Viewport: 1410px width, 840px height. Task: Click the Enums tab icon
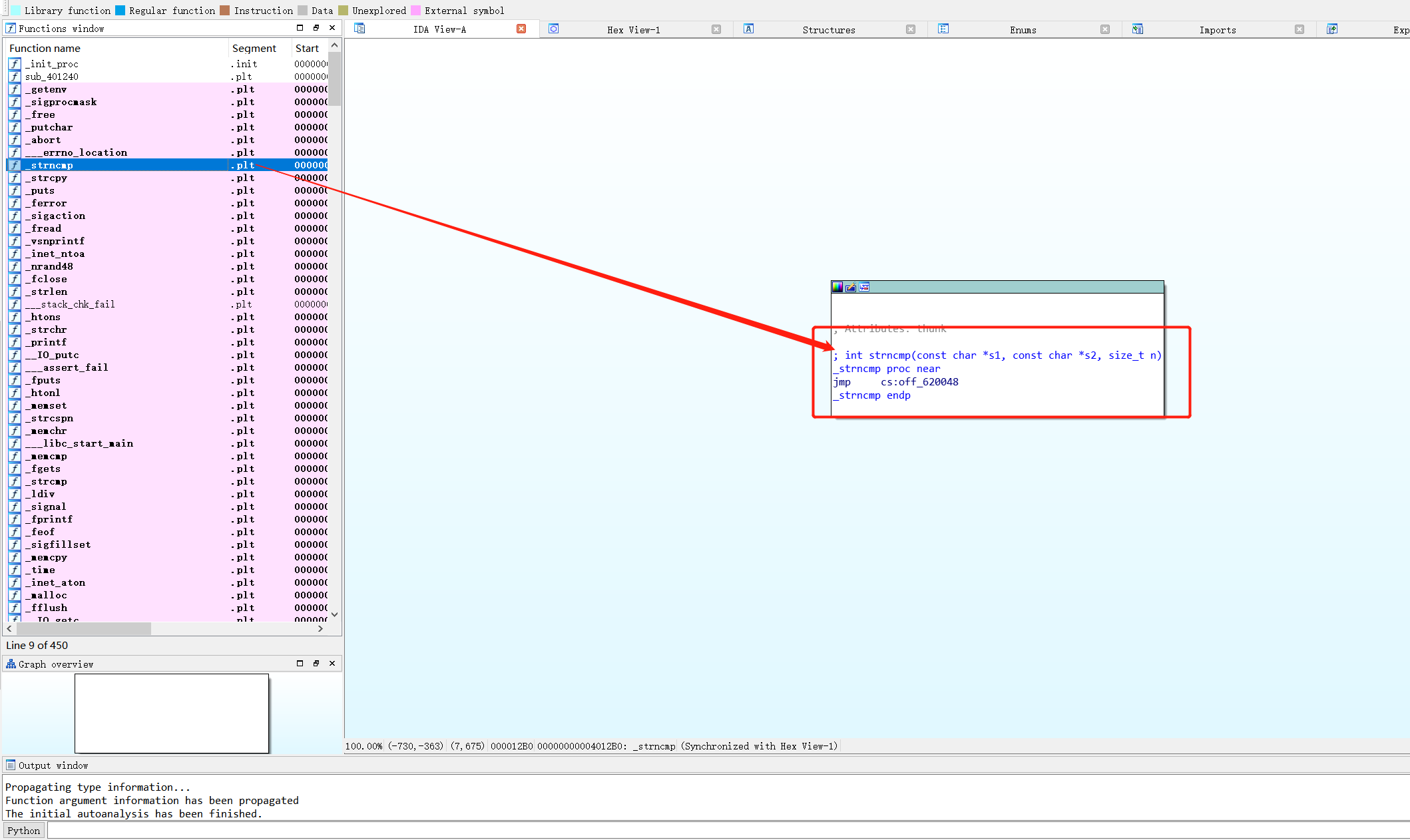click(943, 29)
